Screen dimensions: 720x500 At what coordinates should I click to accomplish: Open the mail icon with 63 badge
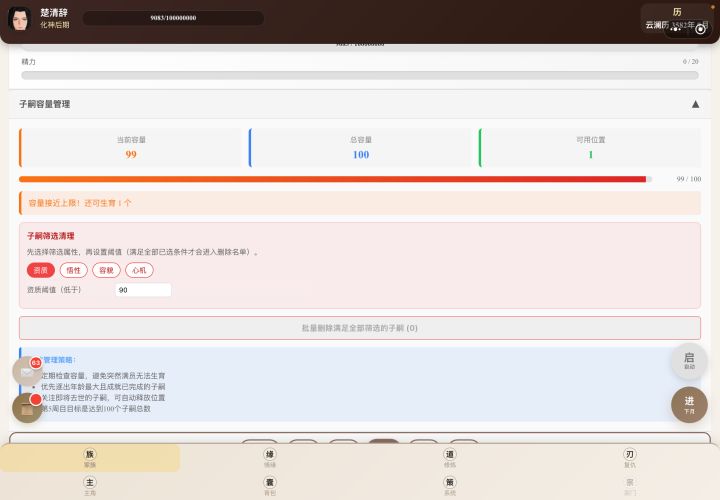tap(27, 371)
